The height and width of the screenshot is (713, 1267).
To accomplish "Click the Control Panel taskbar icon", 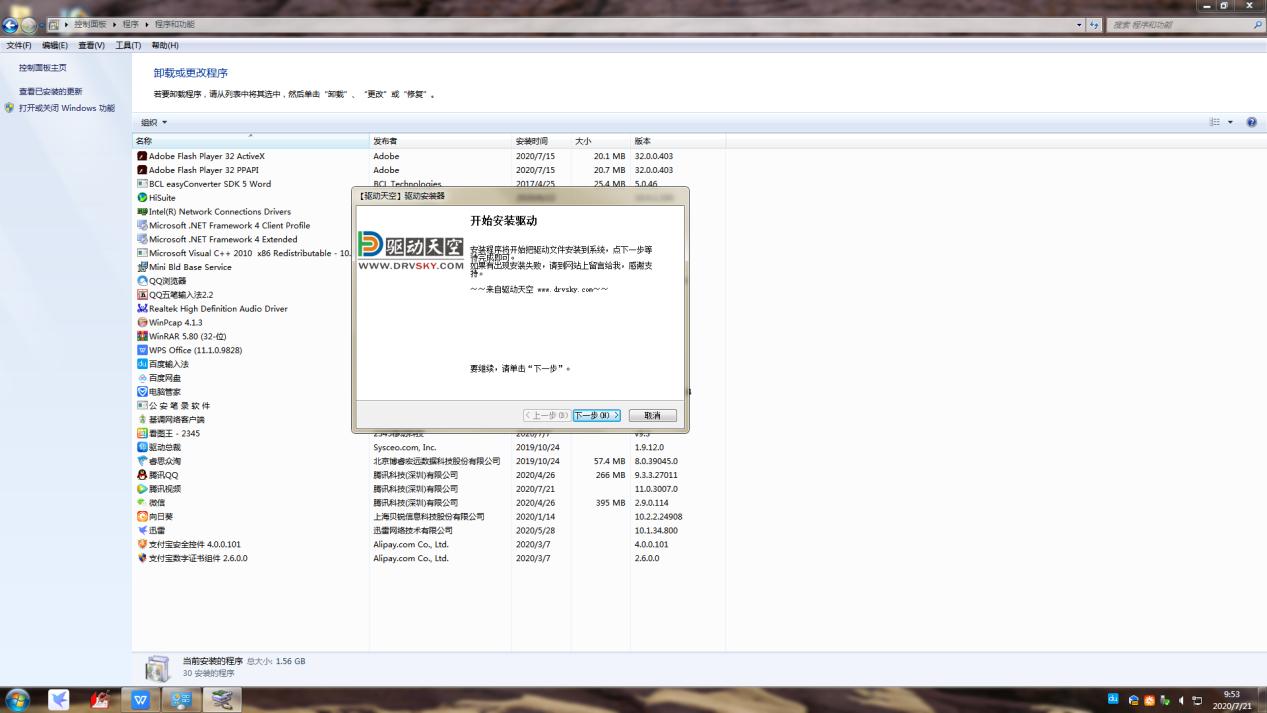I will [181, 700].
